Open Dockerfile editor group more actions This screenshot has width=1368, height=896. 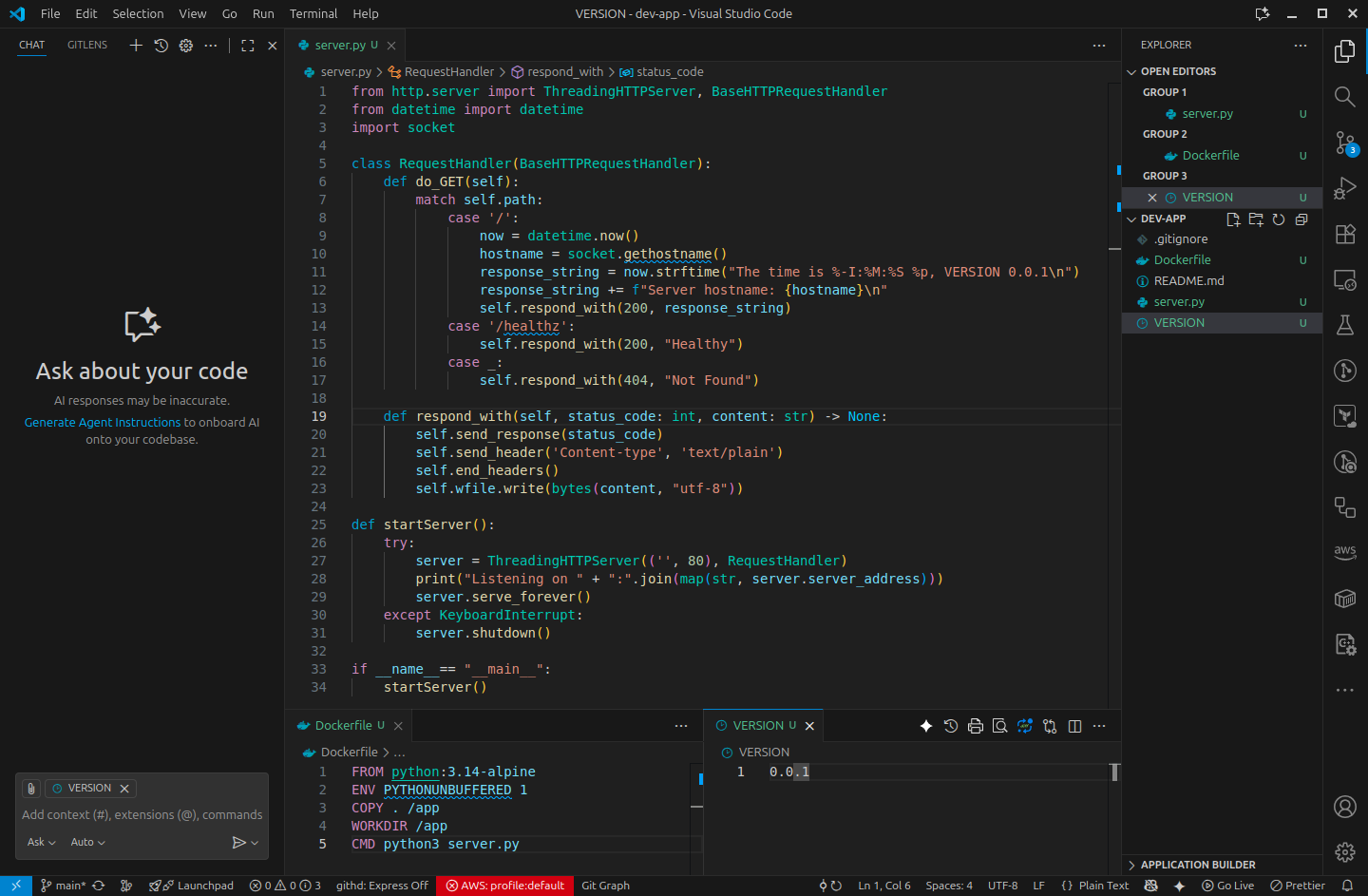[681, 726]
